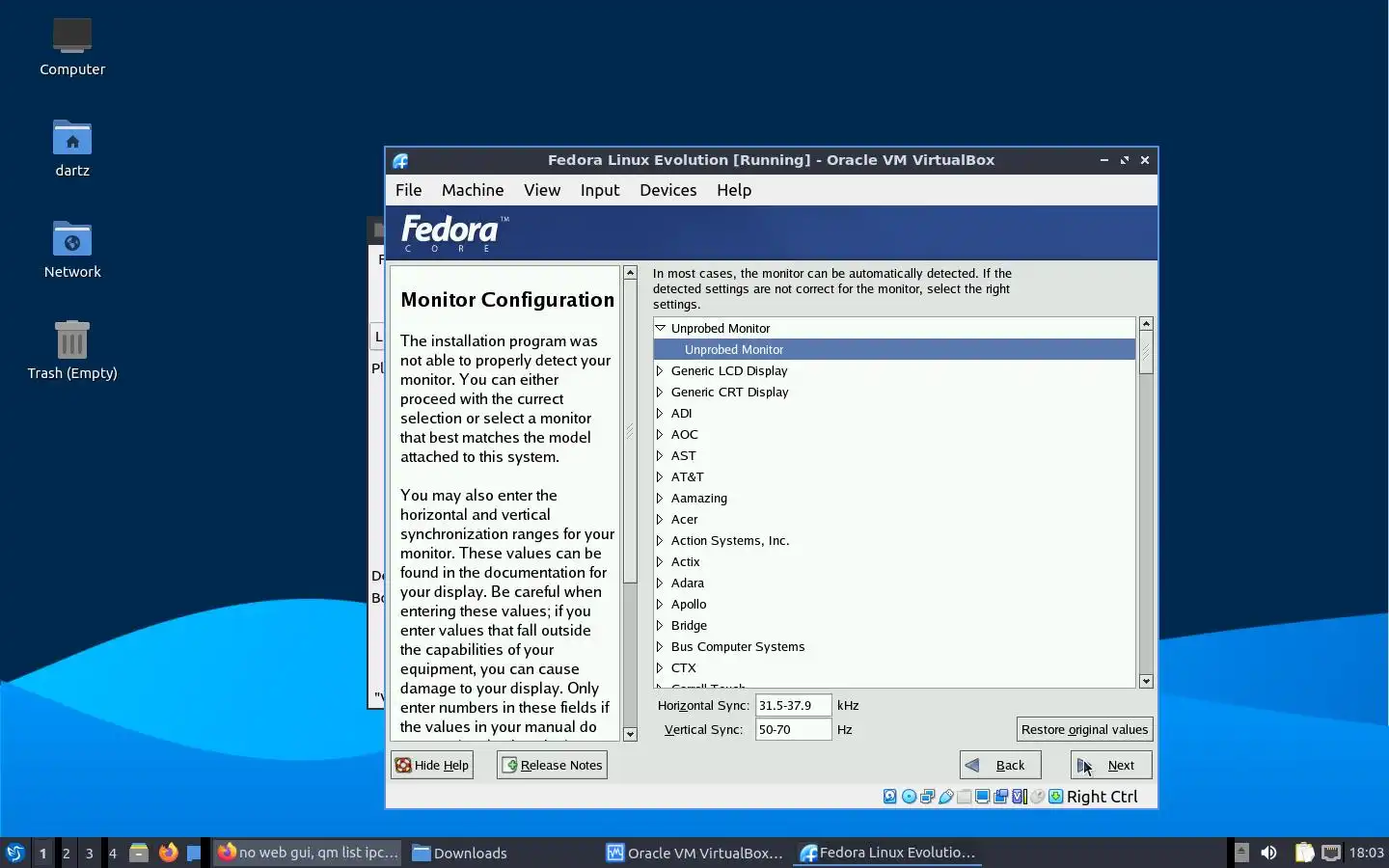Click the Next button
1389x868 pixels.
coord(1111,765)
